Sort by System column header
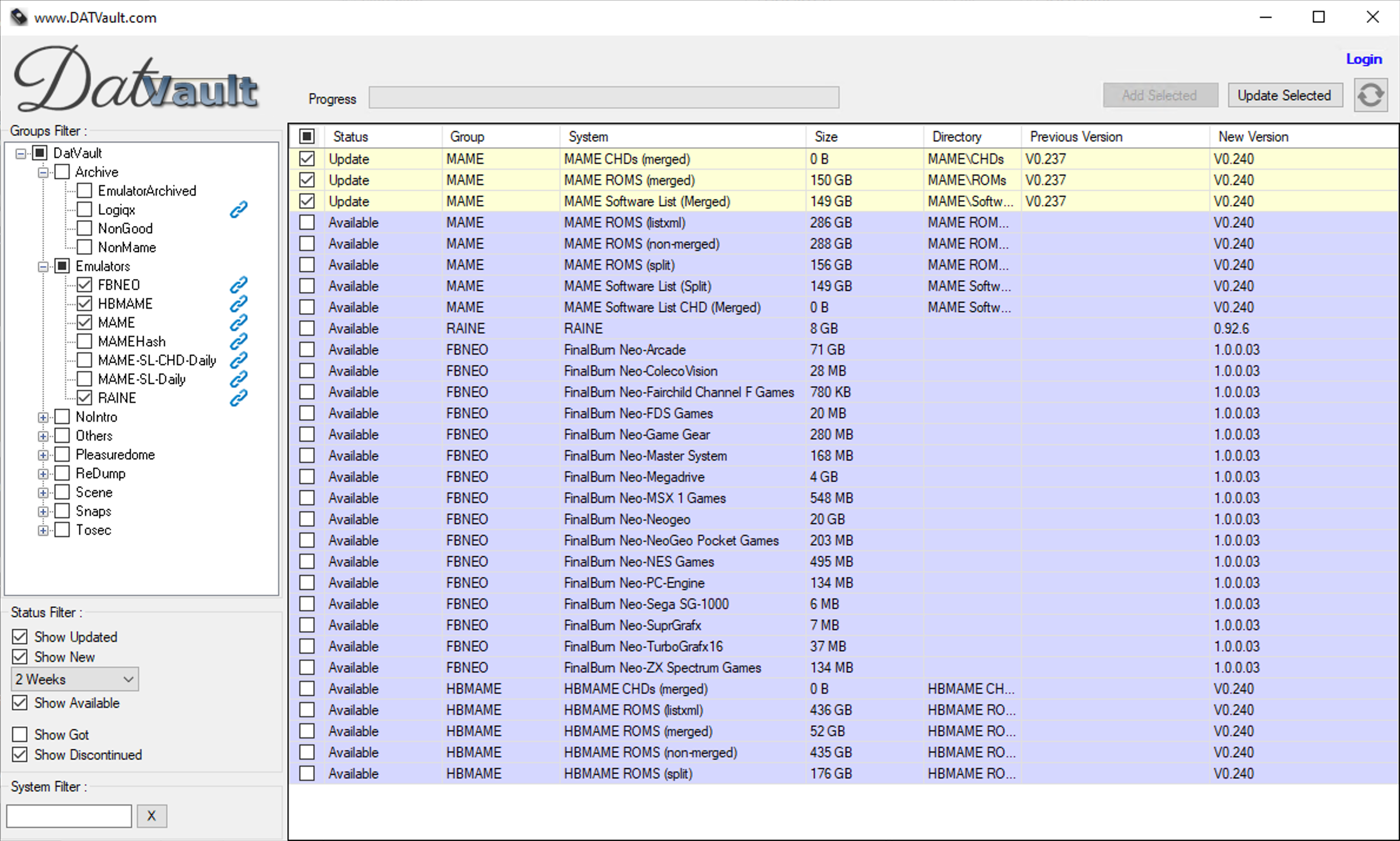Image resolution: width=1400 pixels, height=841 pixels. [683, 137]
